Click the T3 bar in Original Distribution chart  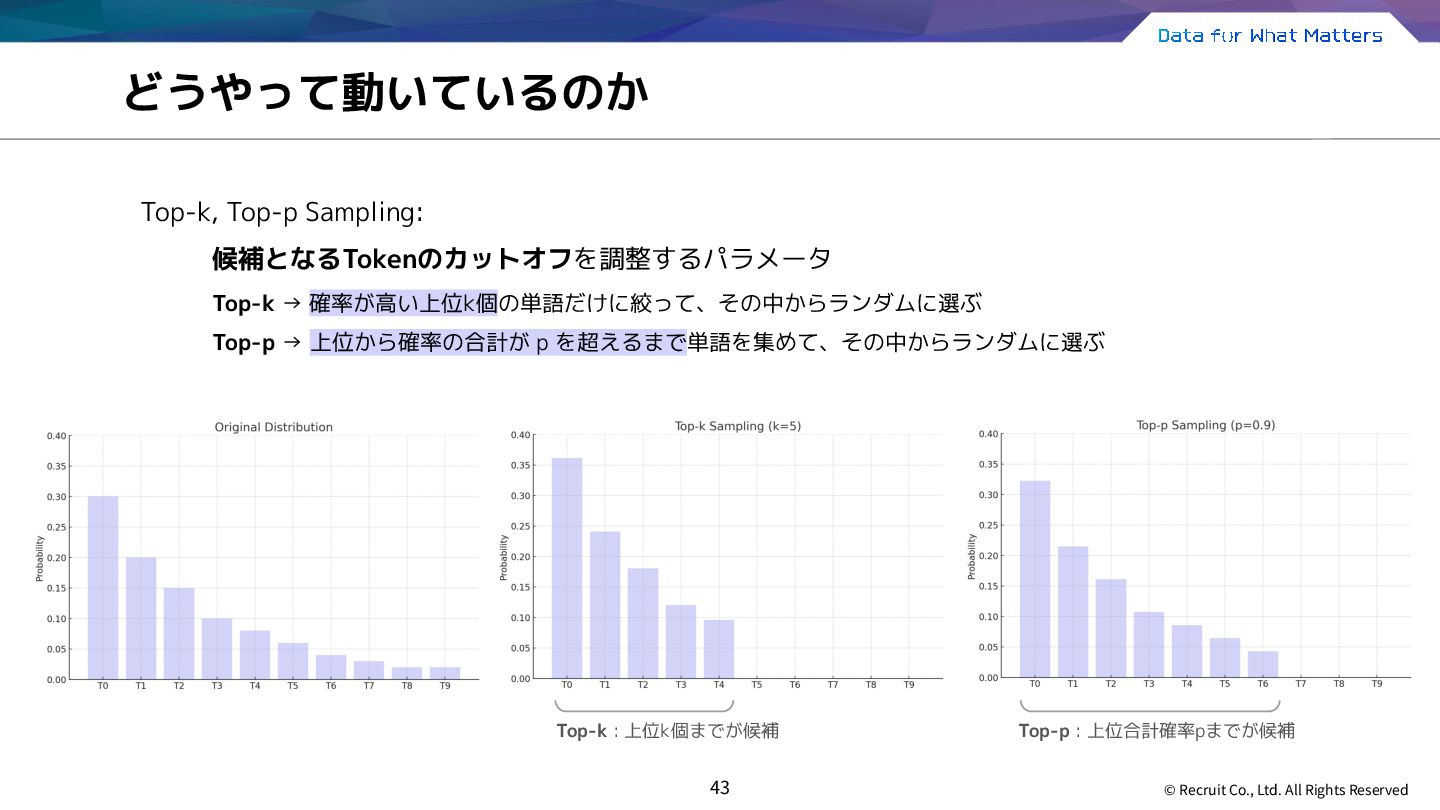(x=217, y=649)
